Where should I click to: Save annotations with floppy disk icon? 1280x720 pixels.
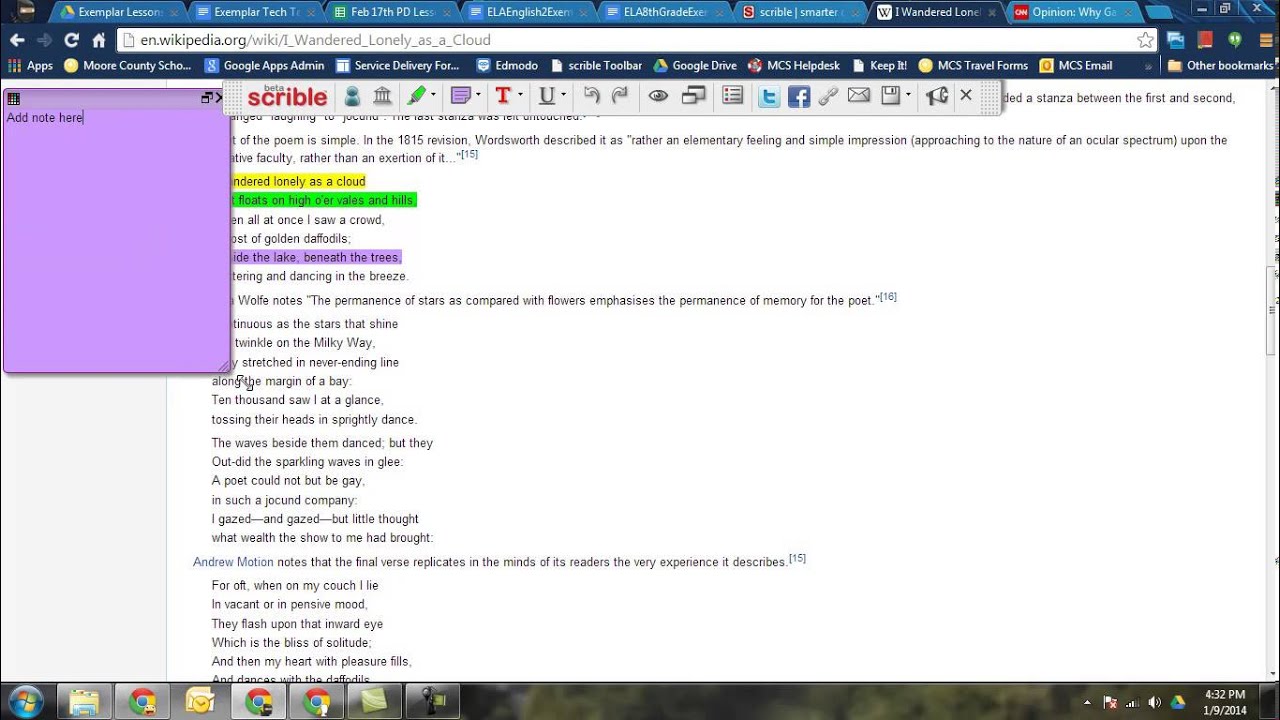click(891, 96)
